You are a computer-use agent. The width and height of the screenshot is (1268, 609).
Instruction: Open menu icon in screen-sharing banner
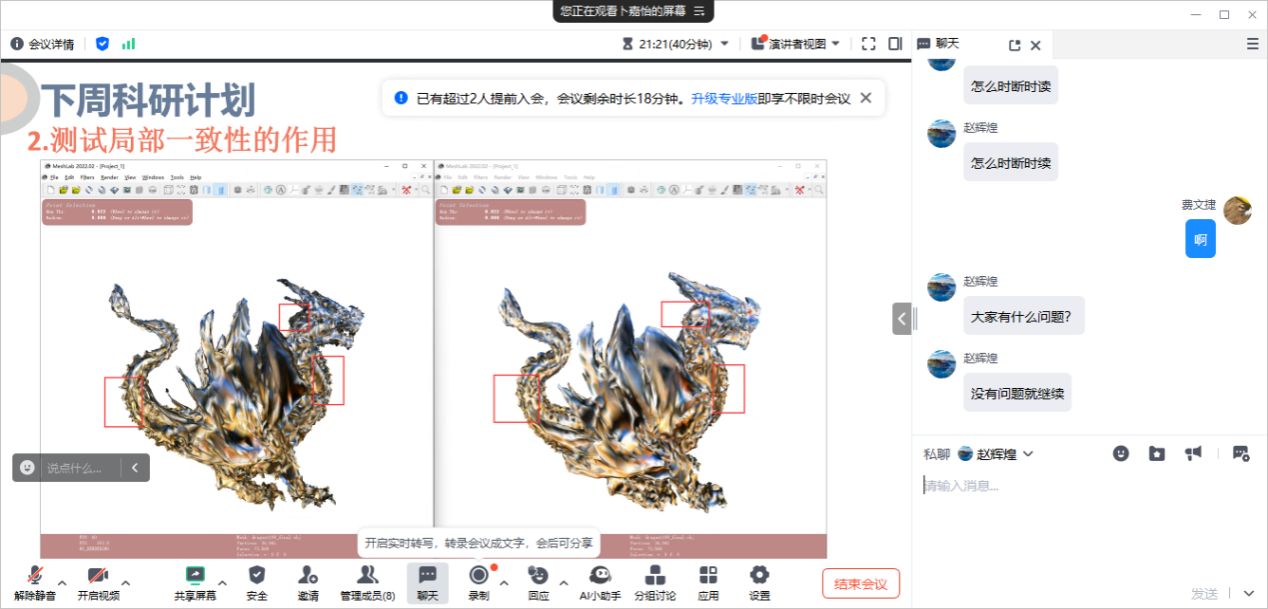click(x=699, y=11)
